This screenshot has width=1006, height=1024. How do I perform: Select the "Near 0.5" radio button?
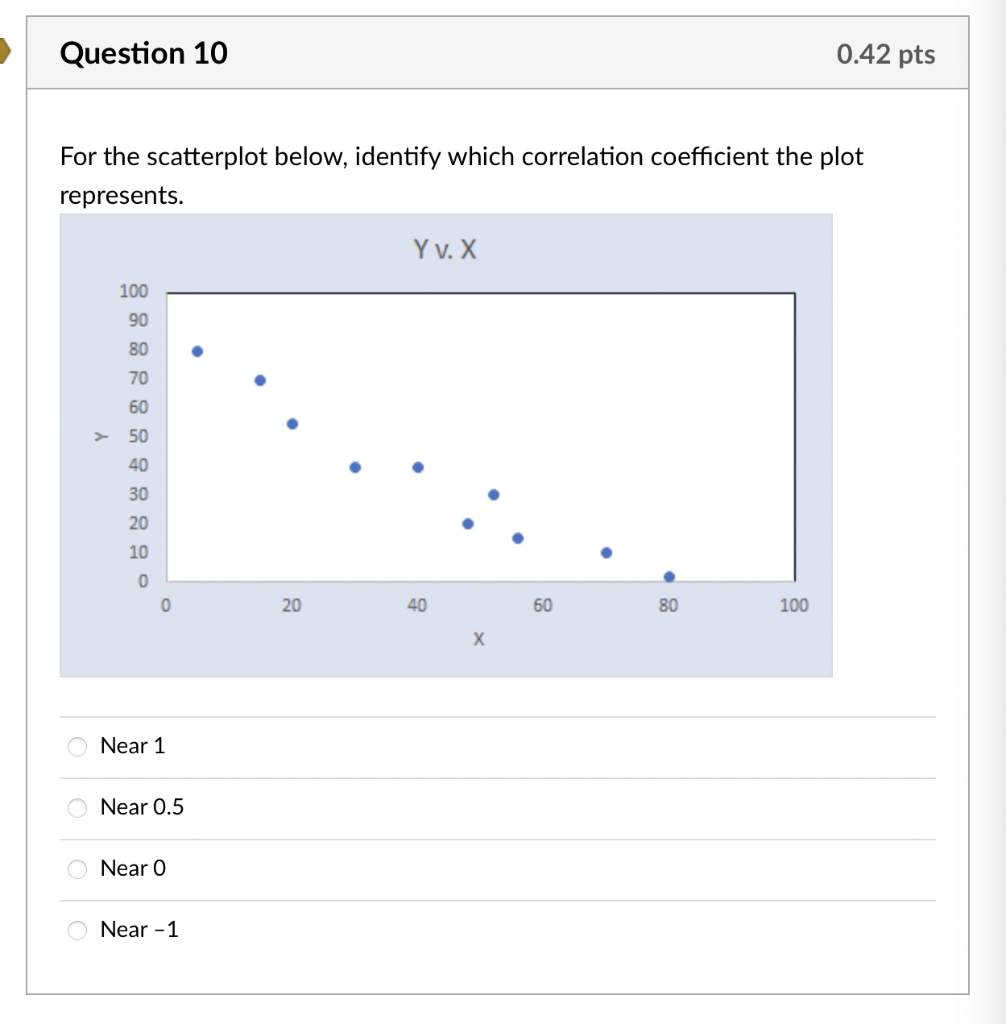77,808
